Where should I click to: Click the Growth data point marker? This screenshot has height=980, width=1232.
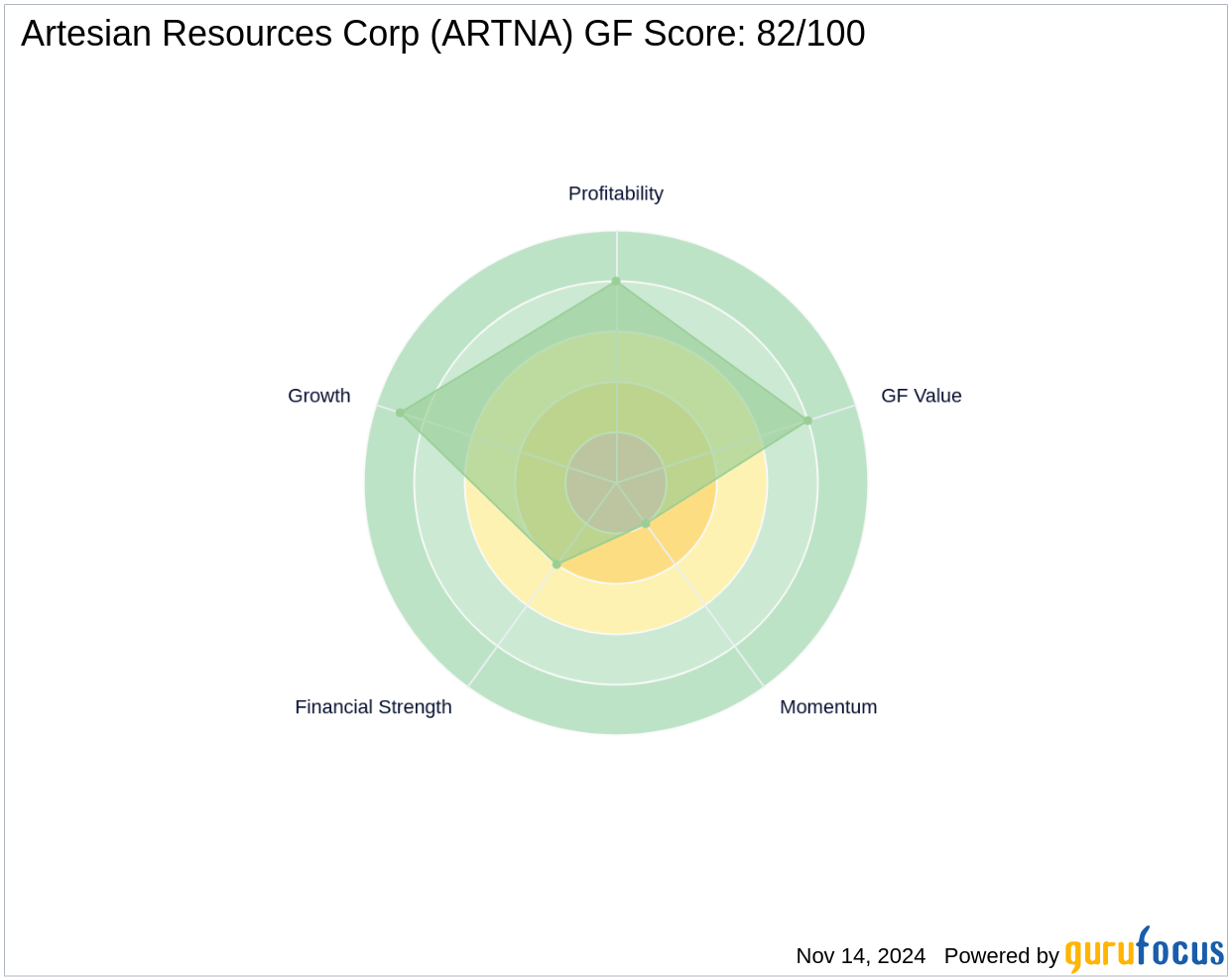(x=400, y=413)
